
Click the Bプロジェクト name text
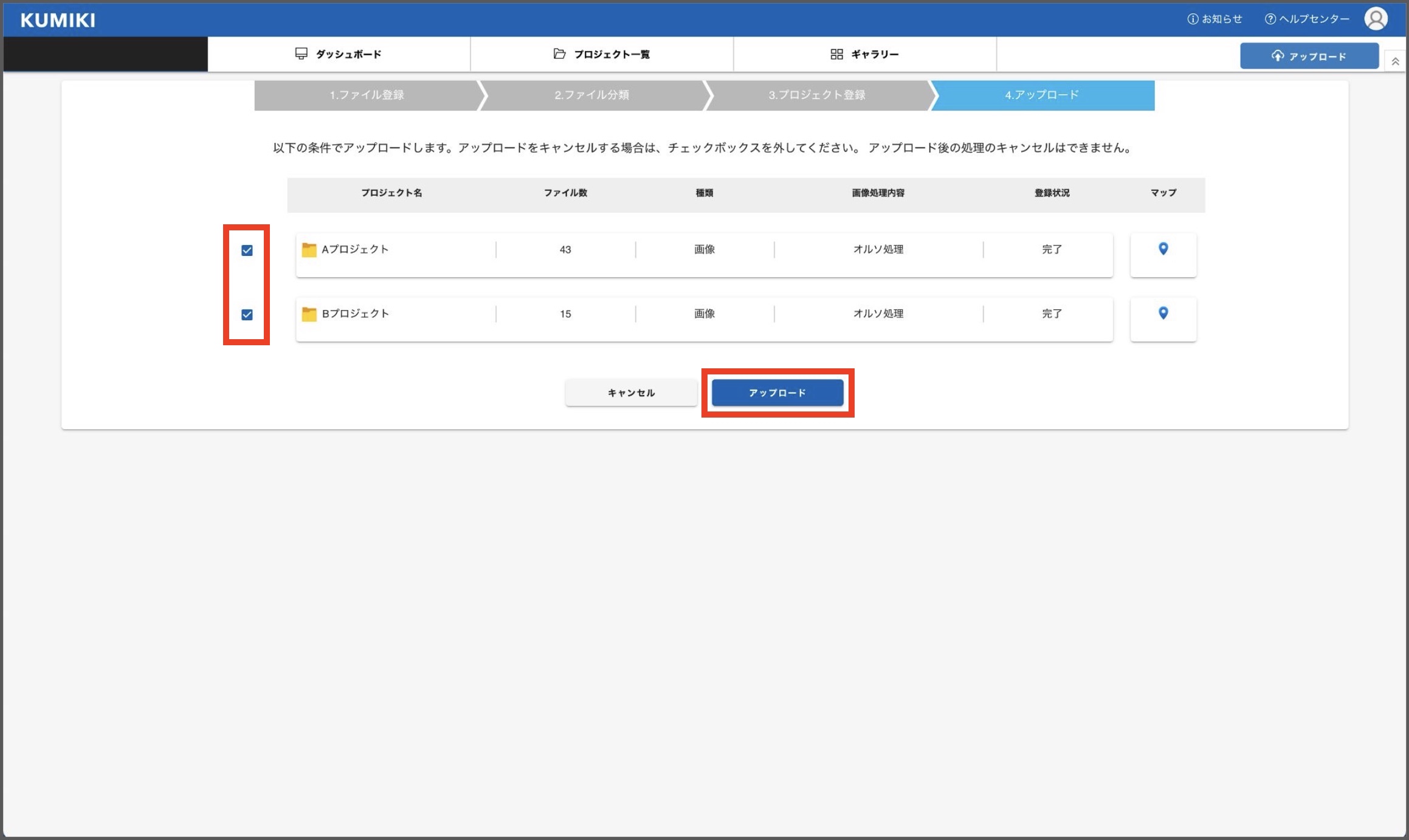pyautogui.click(x=355, y=314)
